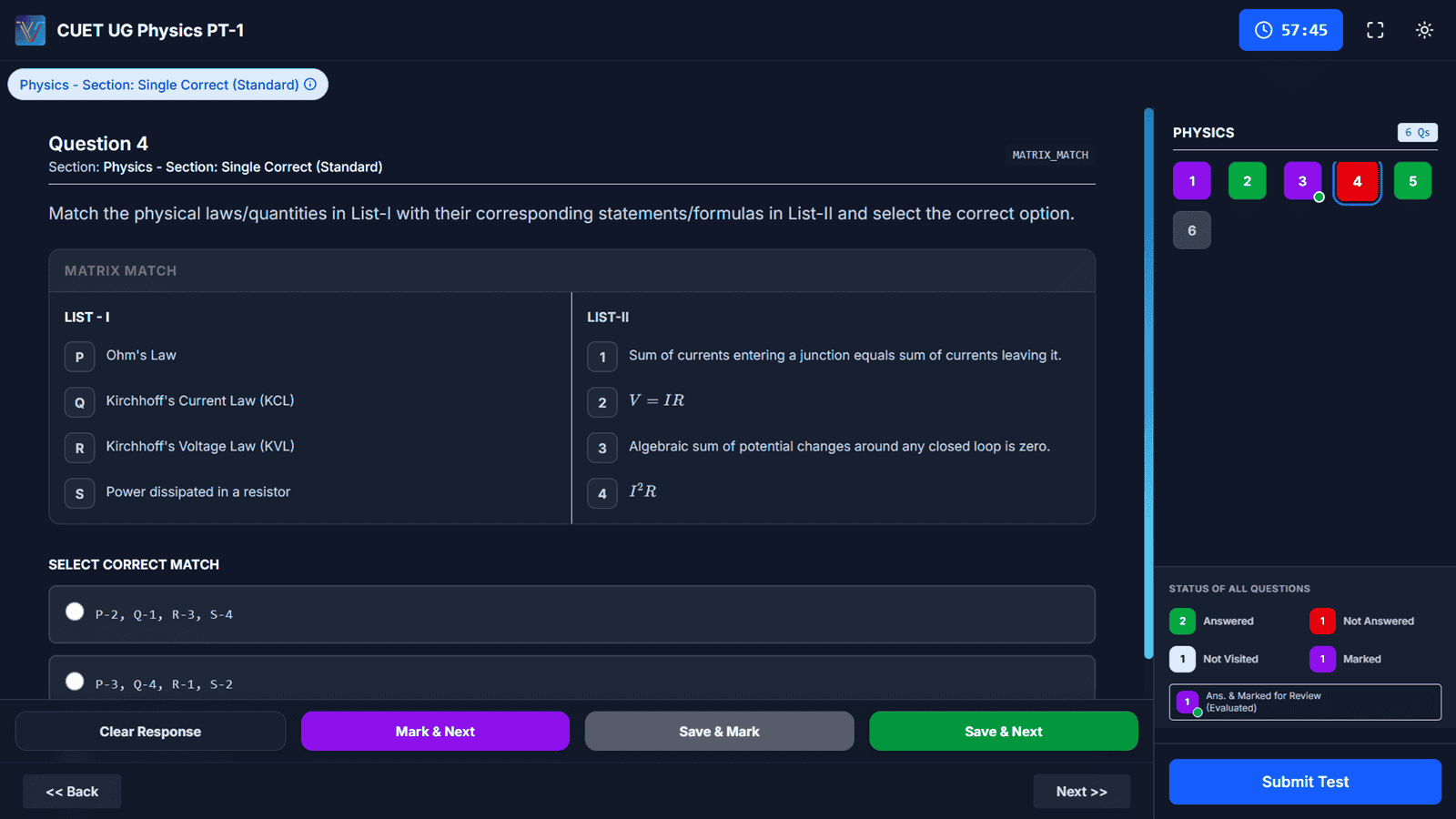Clear the selected response
1456x819 pixels.
(150, 732)
